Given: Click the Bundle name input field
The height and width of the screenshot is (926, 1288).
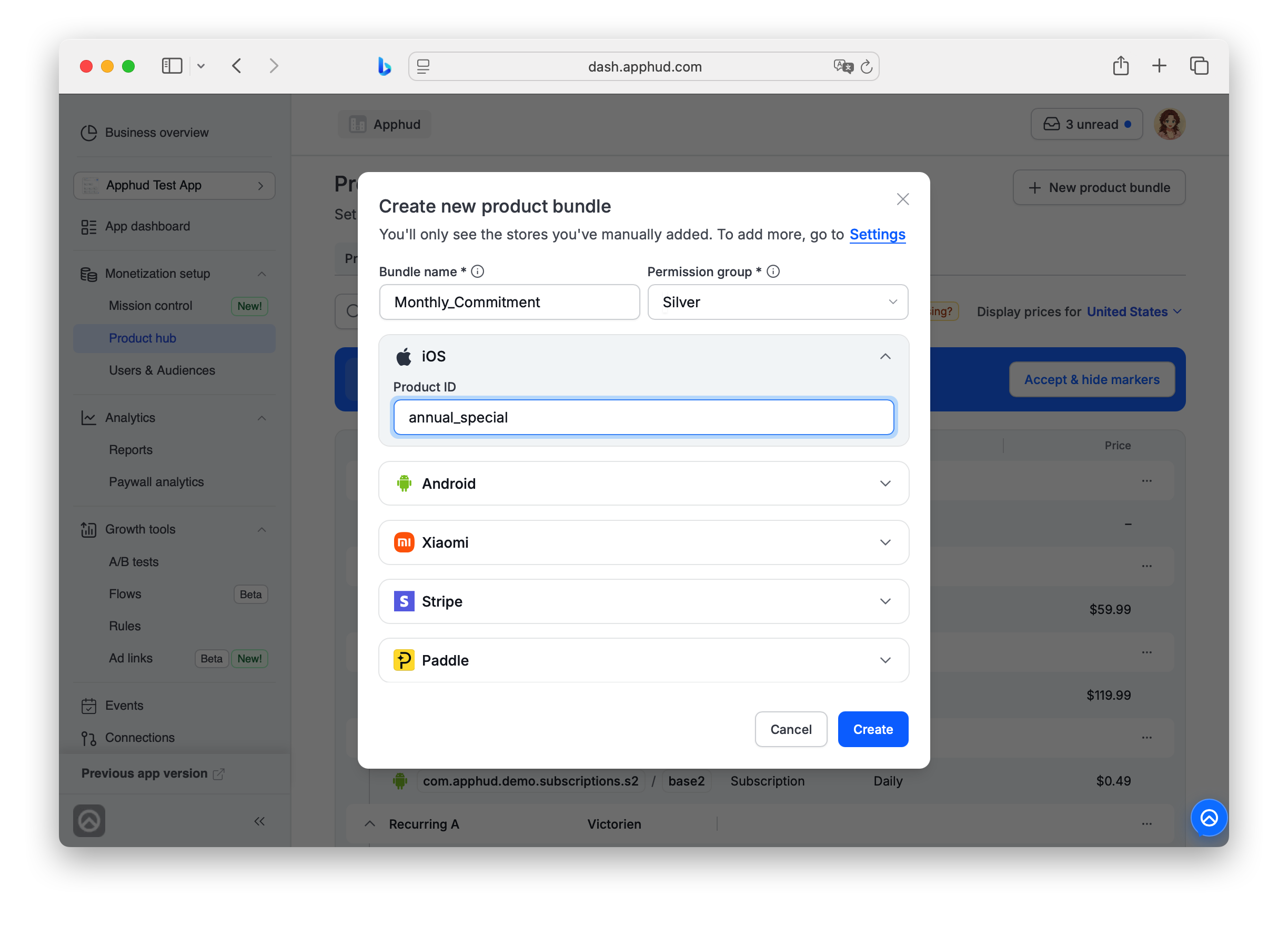Looking at the screenshot, I should pyautogui.click(x=509, y=302).
